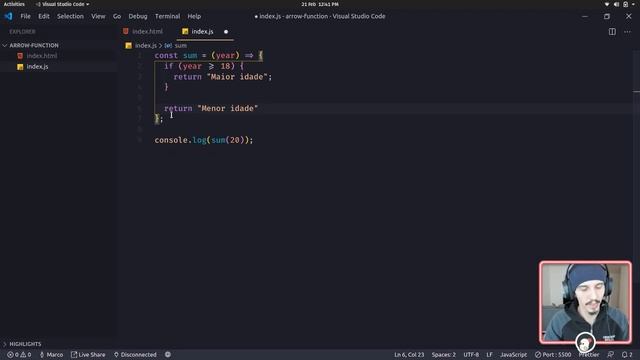
Task: Open the Terminal menu
Action: click(x=167, y=16)
